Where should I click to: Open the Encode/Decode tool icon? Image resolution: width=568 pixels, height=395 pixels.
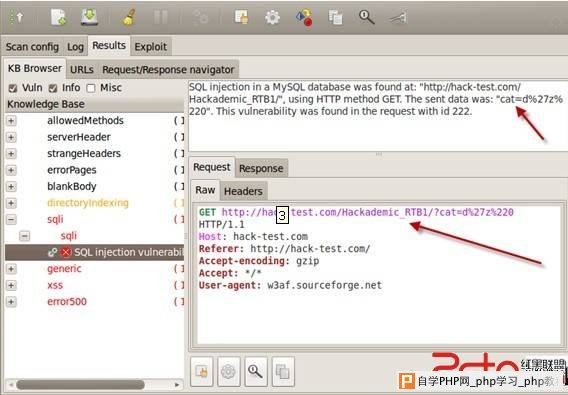tap(304, 17)
